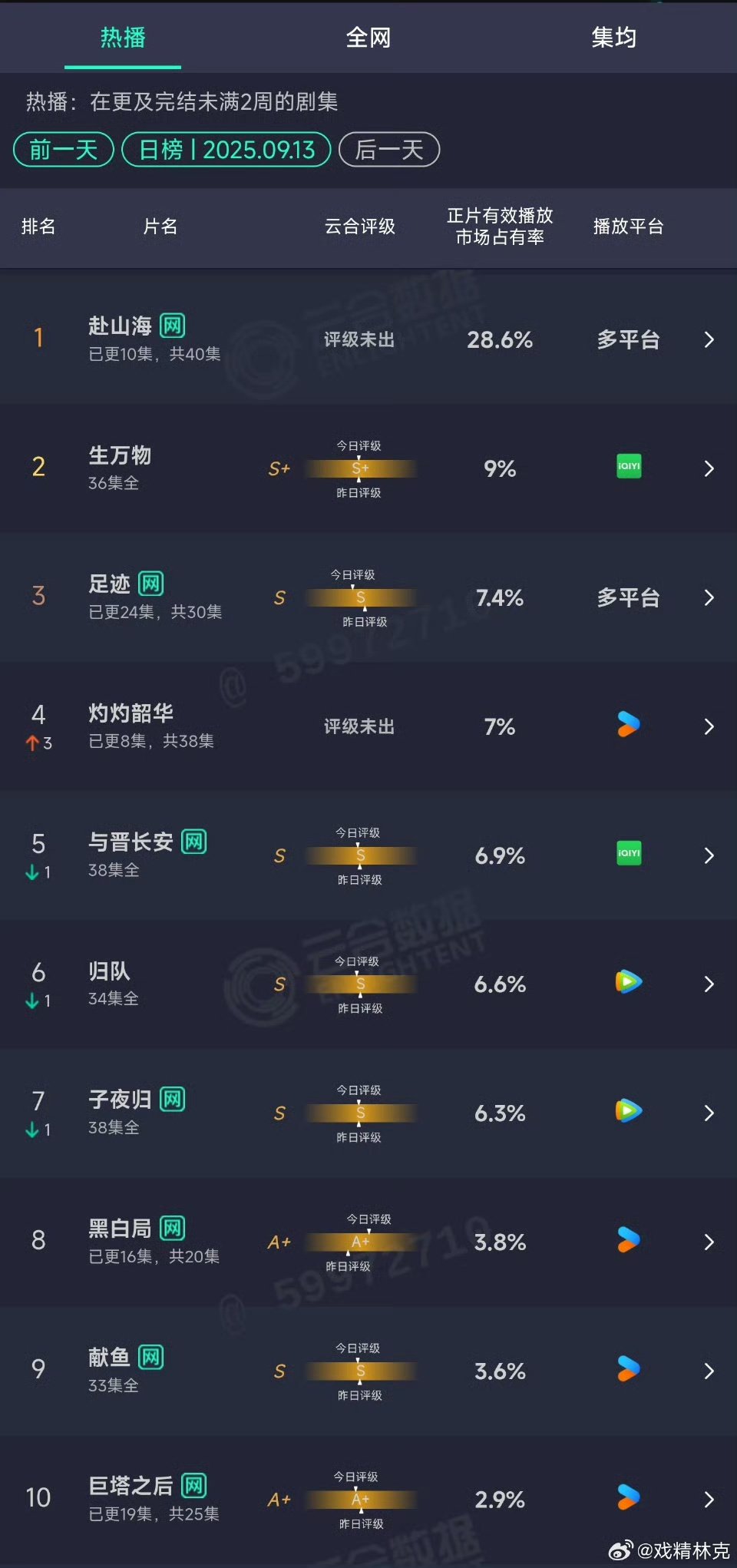The width and height of the screenshot is (737, 1568).
Task: Click the 后一天 next day button
Action: 389,149
